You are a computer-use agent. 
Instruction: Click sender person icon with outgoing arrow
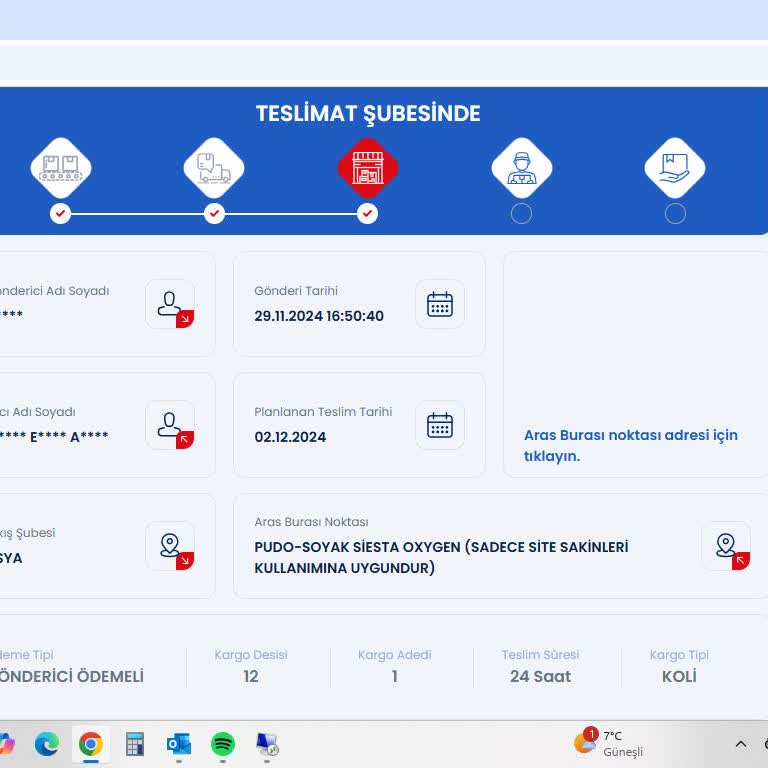(170, 304)
